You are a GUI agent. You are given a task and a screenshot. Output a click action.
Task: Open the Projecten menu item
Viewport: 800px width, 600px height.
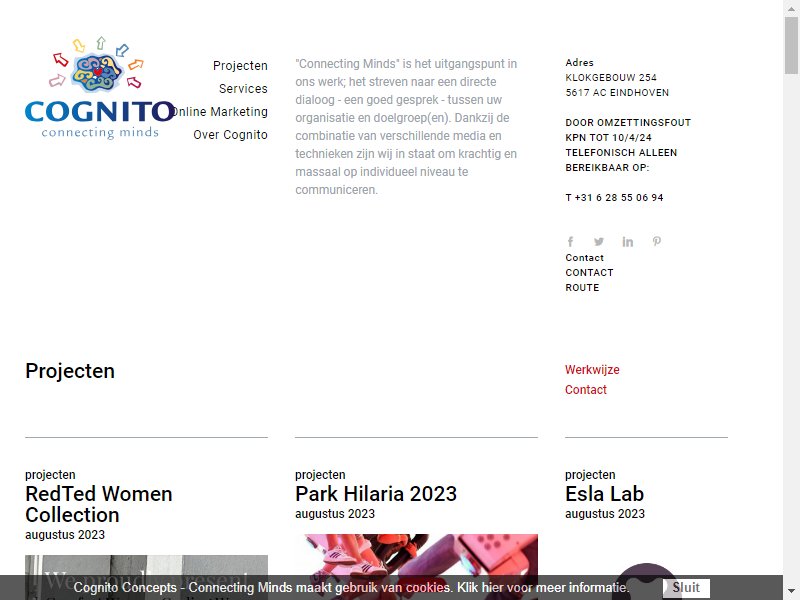[x=240, y=66]
